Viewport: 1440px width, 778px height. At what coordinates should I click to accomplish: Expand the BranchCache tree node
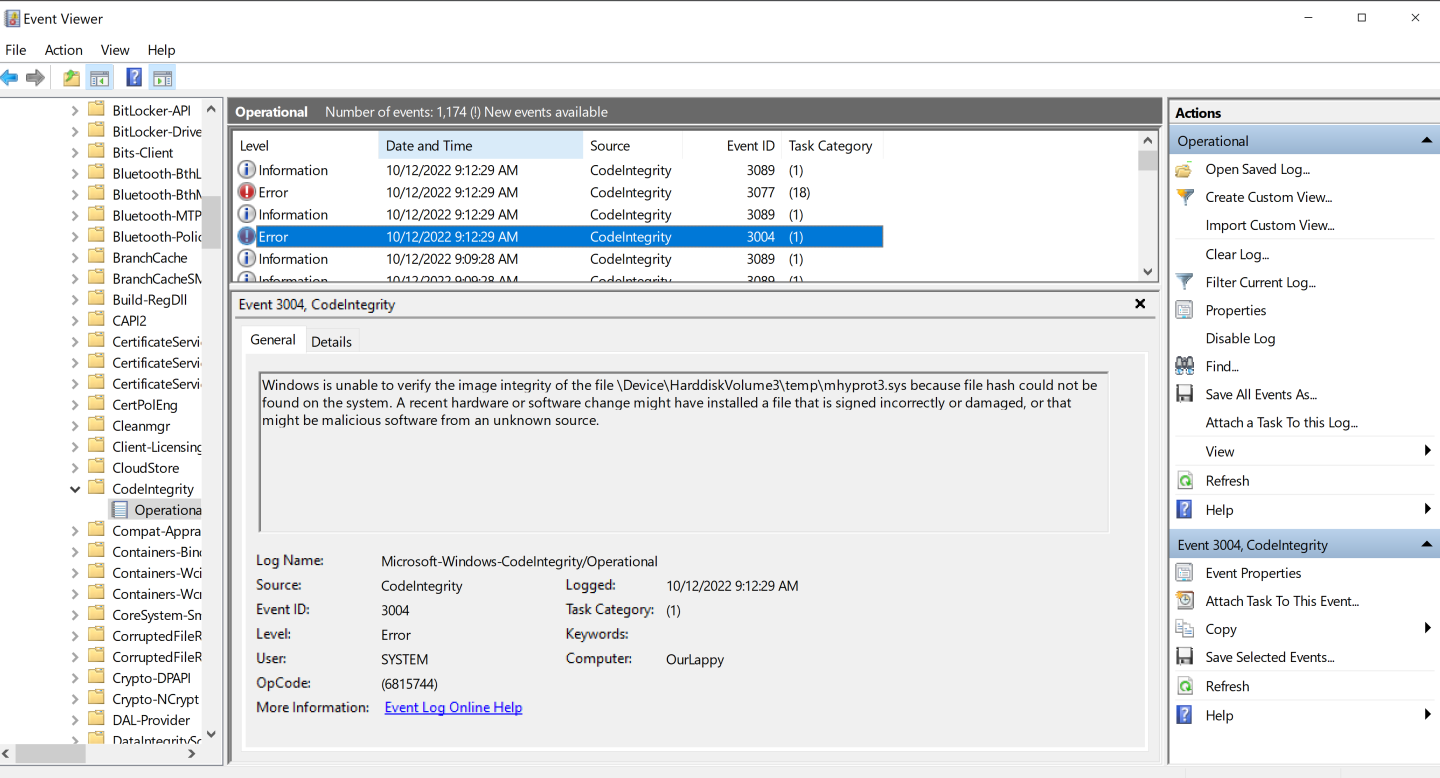tap(75, 258)
